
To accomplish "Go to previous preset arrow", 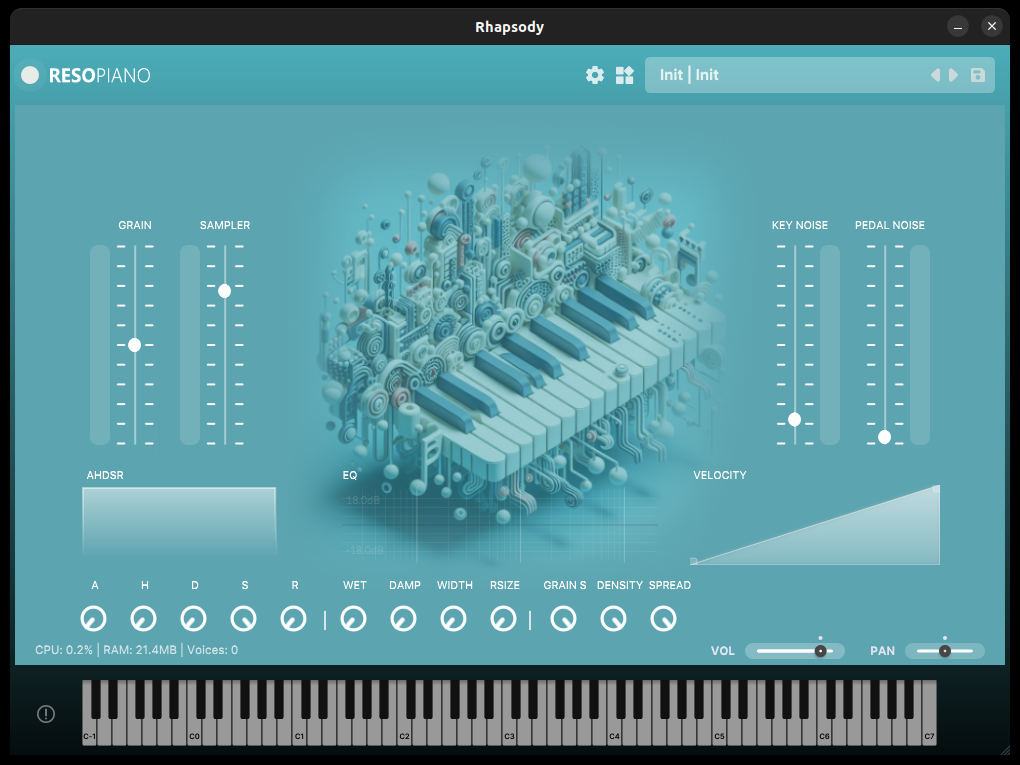I will coord(935,75).
